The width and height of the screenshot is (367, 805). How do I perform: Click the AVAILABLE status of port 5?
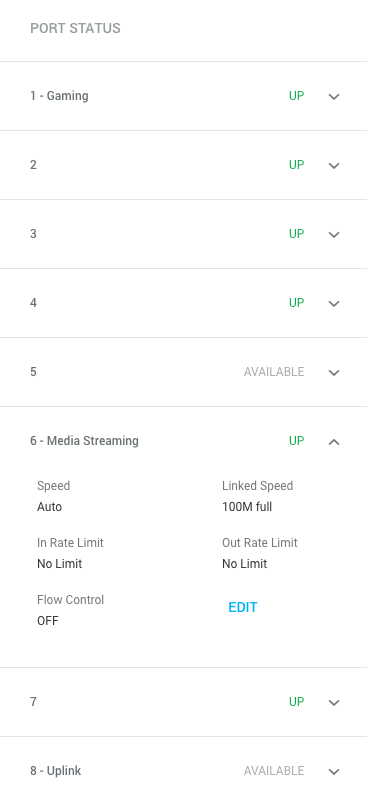coord(274,372)
